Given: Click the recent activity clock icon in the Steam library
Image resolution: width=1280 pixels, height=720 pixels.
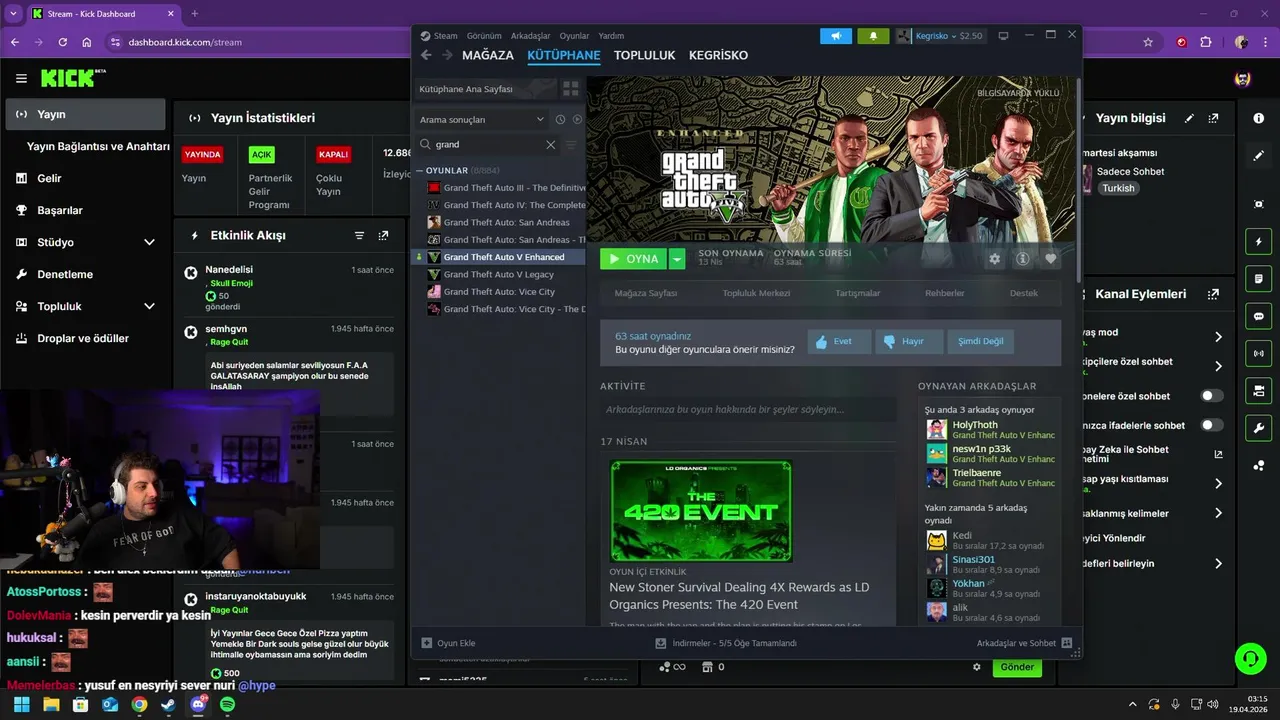Looking at the screenshot, I should point(560,119).
